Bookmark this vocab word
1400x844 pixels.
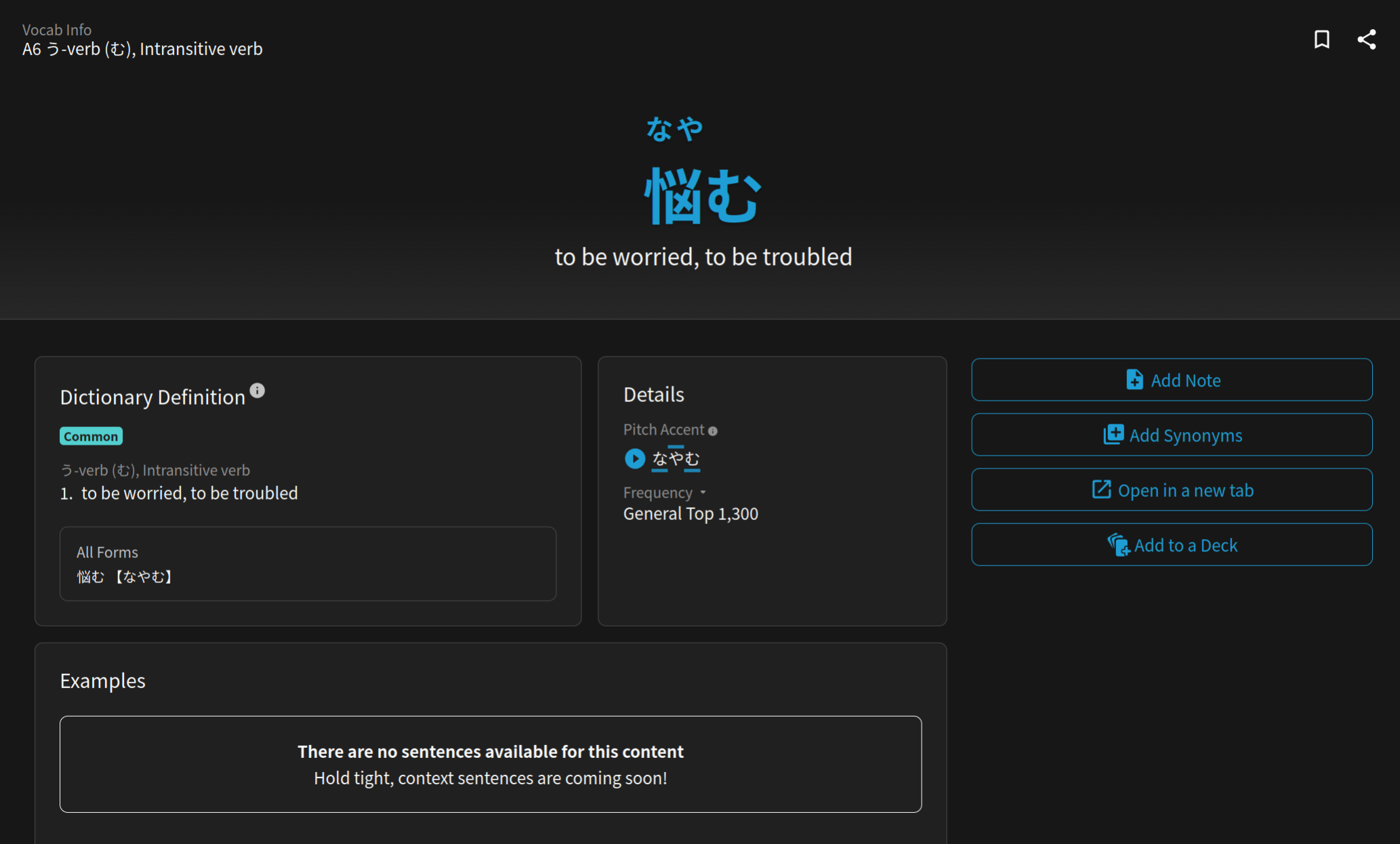[x=1321, y=39]
